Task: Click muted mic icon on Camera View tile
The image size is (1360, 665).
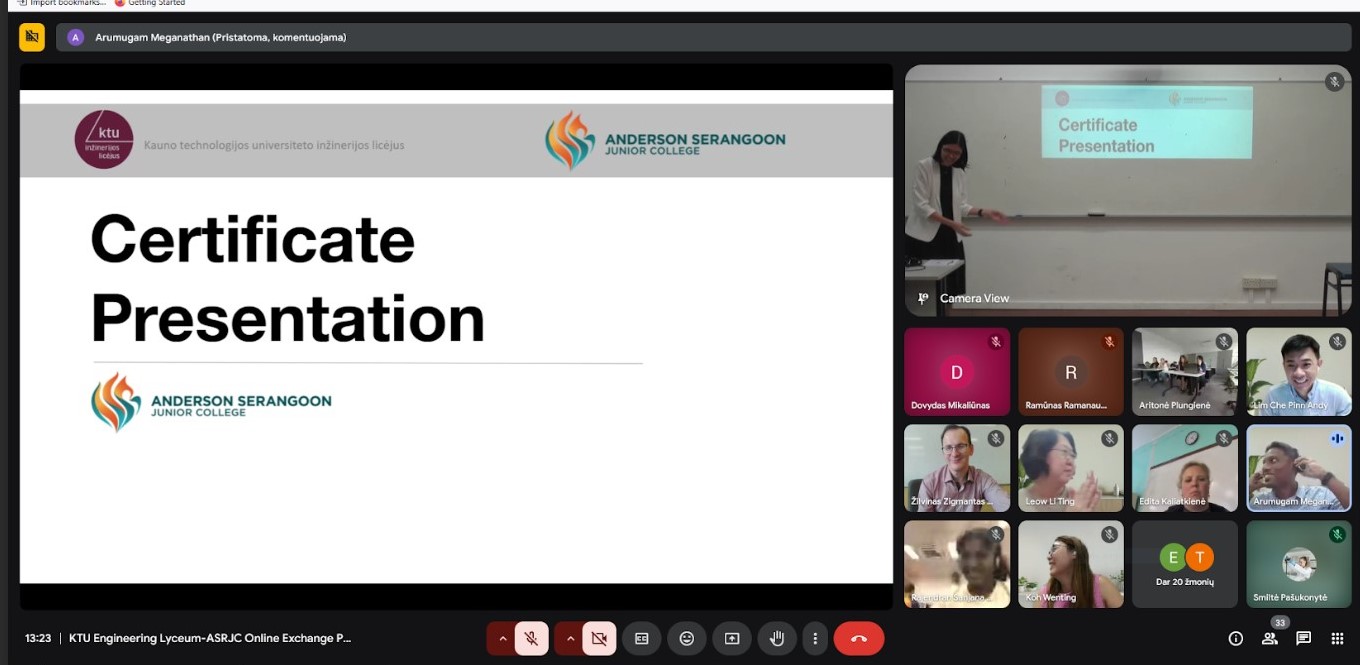Action: [x=1334, y=82]
